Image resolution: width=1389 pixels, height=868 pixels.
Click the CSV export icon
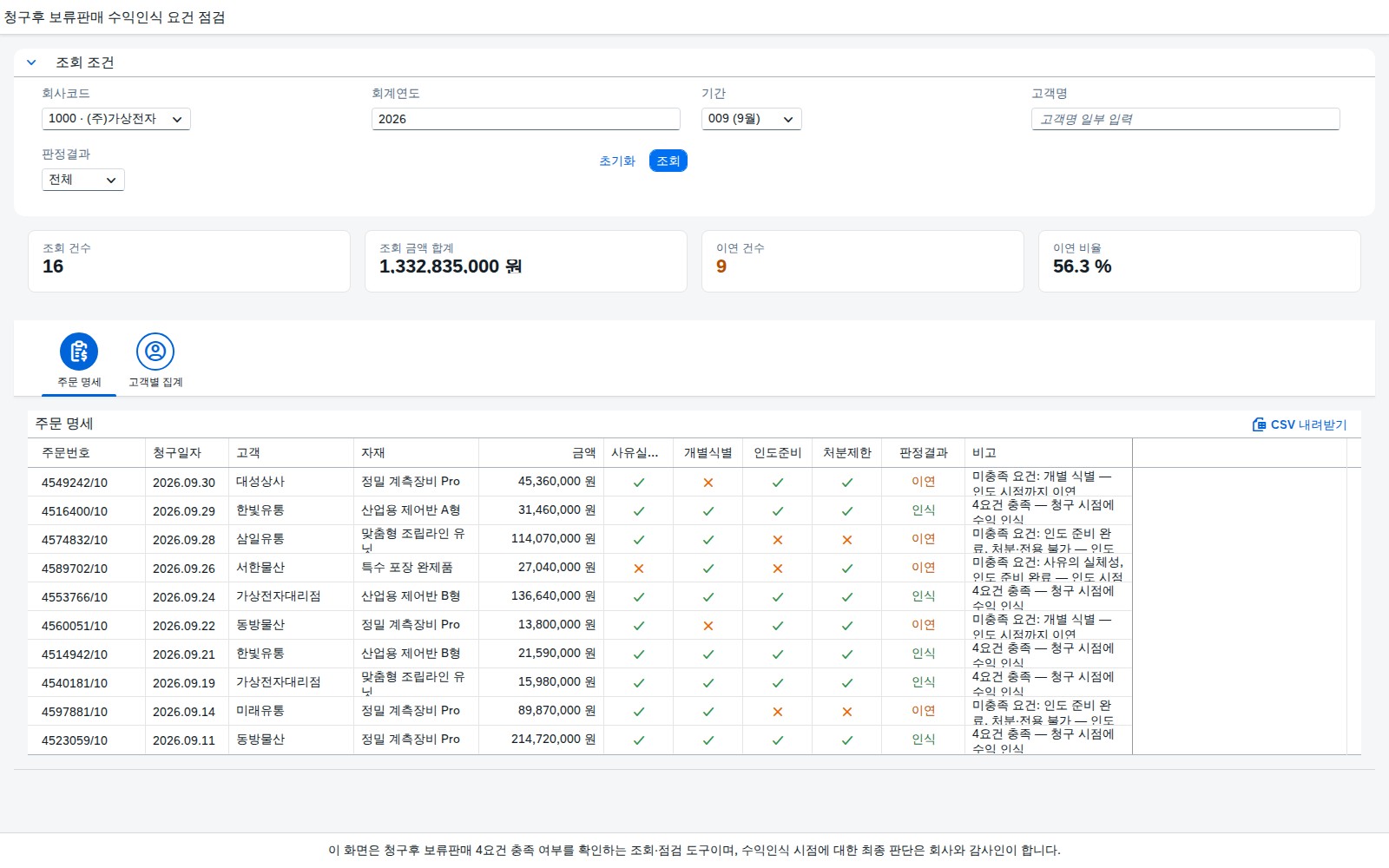tap(1259, 424)
